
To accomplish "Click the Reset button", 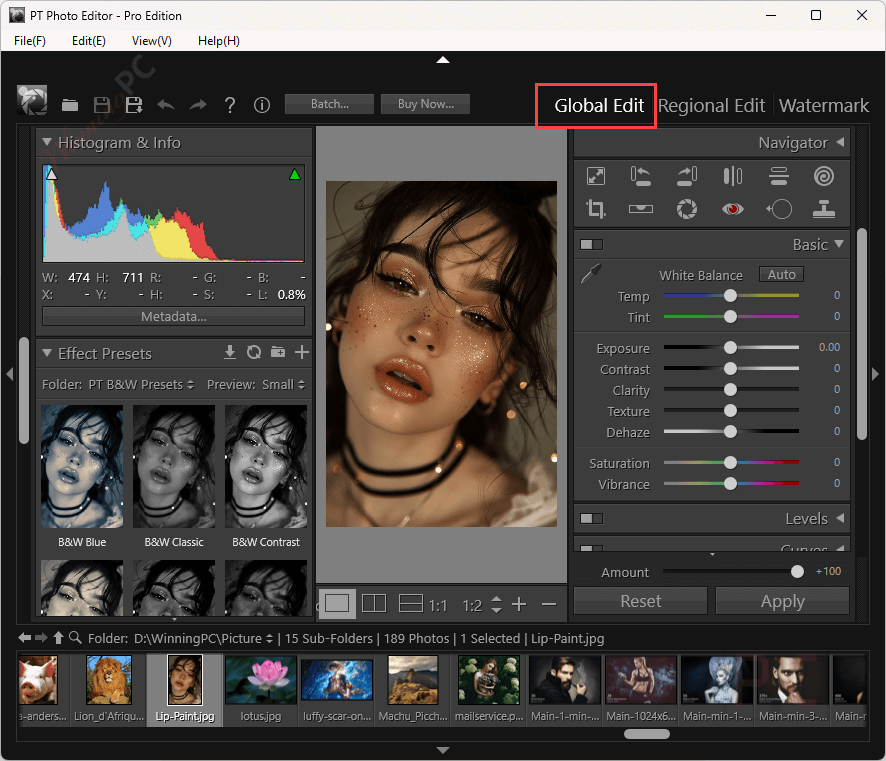I will 640,601.
